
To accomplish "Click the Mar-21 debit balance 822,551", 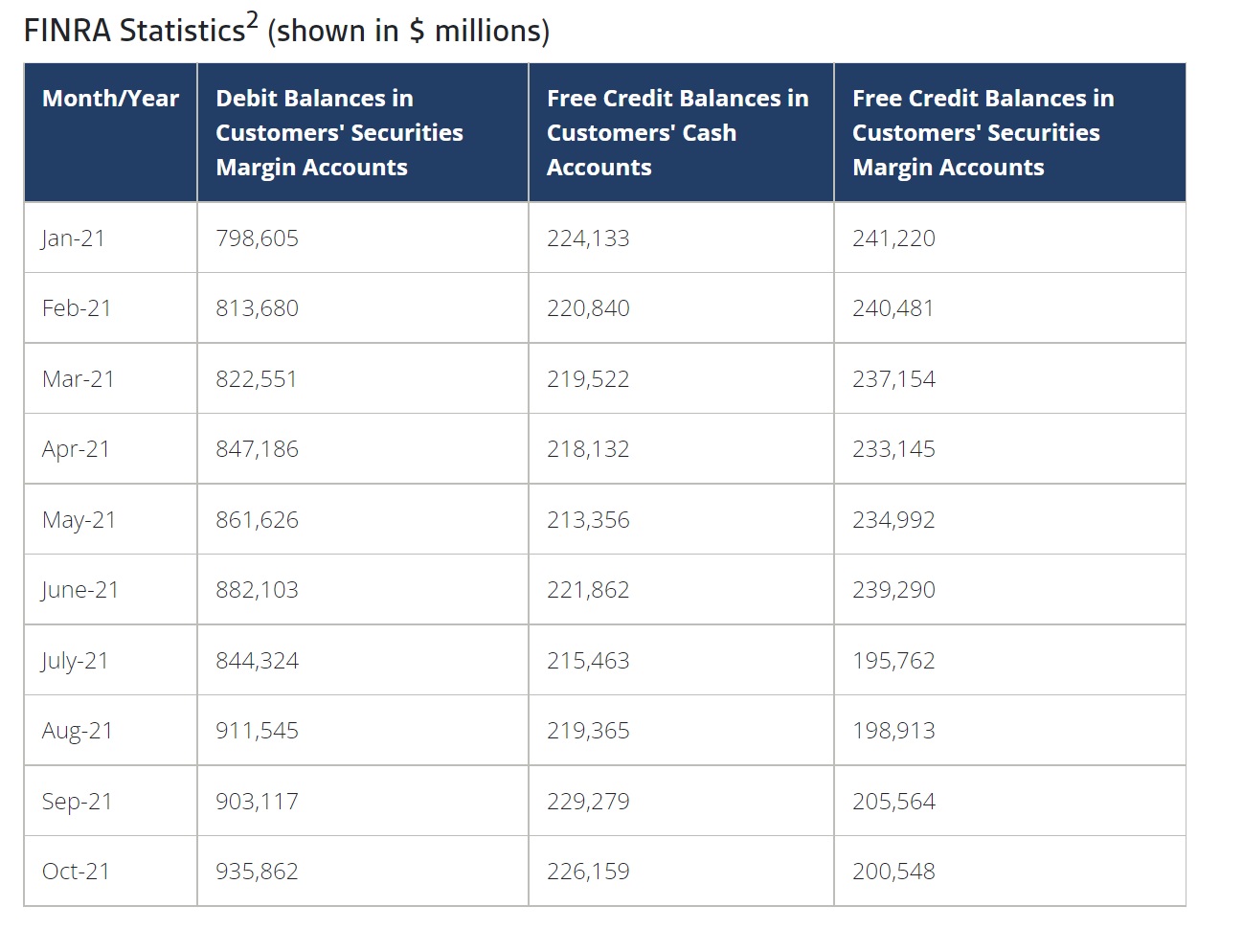I will (257, 379).
